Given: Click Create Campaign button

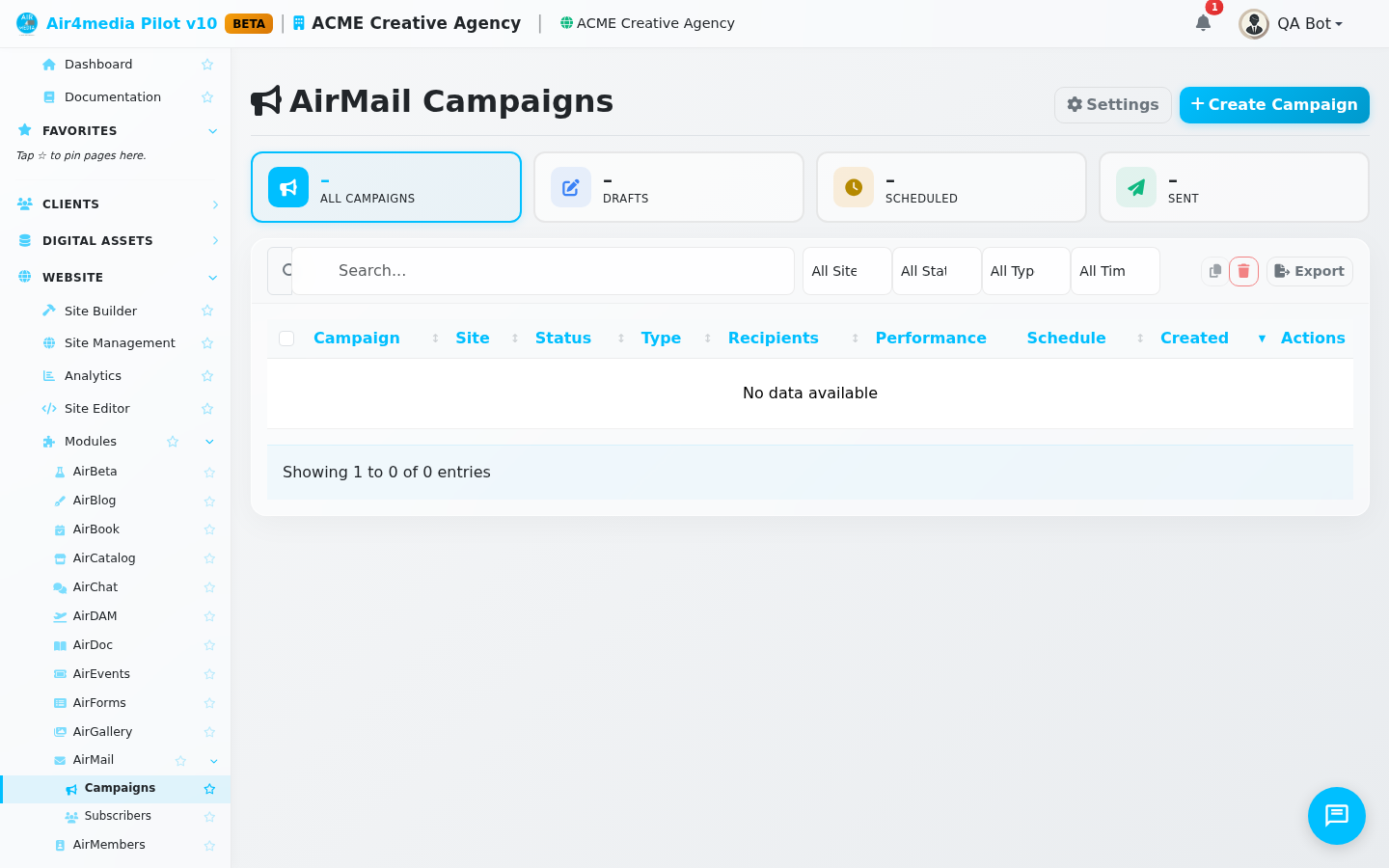Looking at the screenshot, I should pos(1274,105).
